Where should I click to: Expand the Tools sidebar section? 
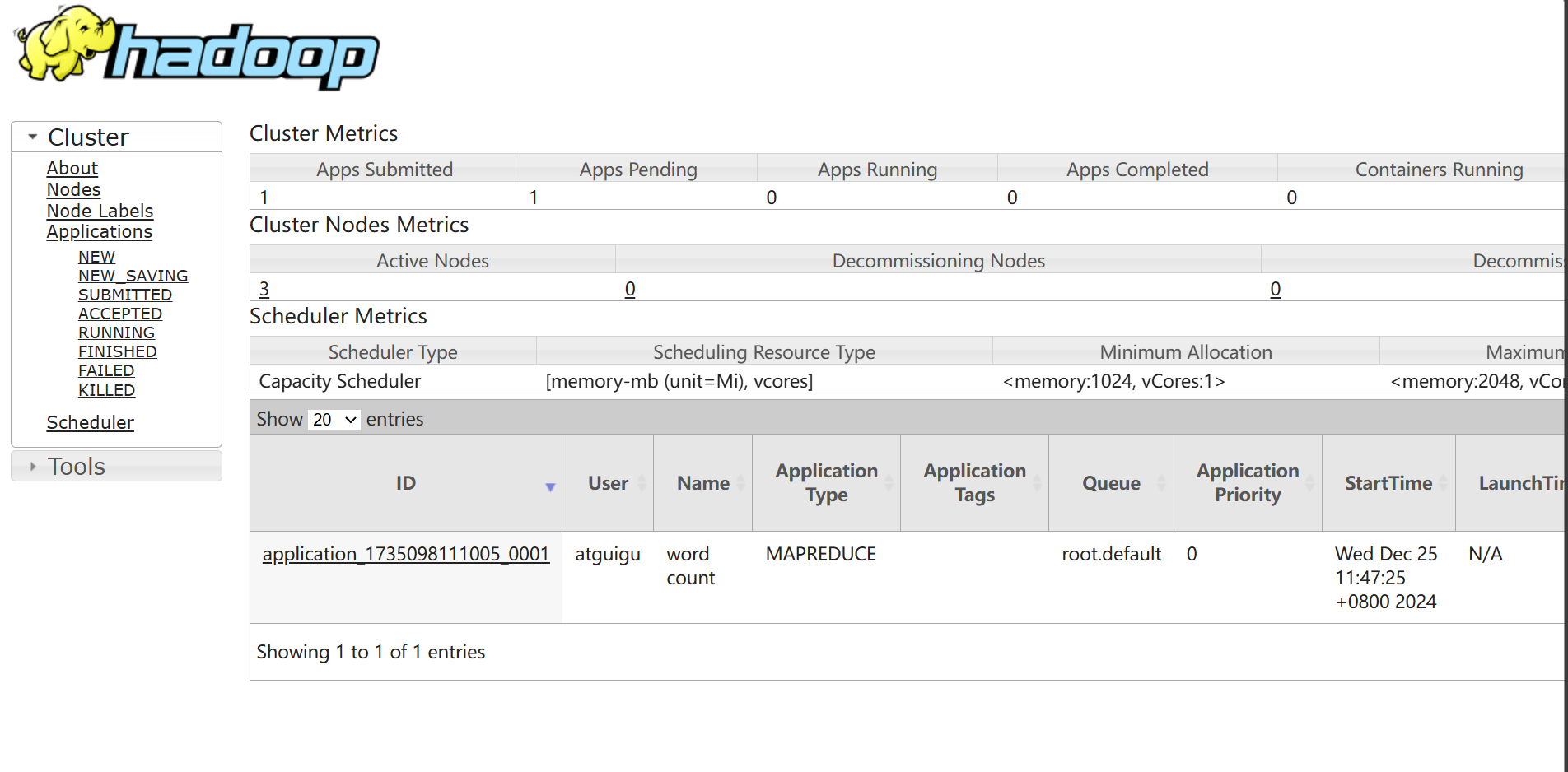pyautogui.click(x=33, y=467)
